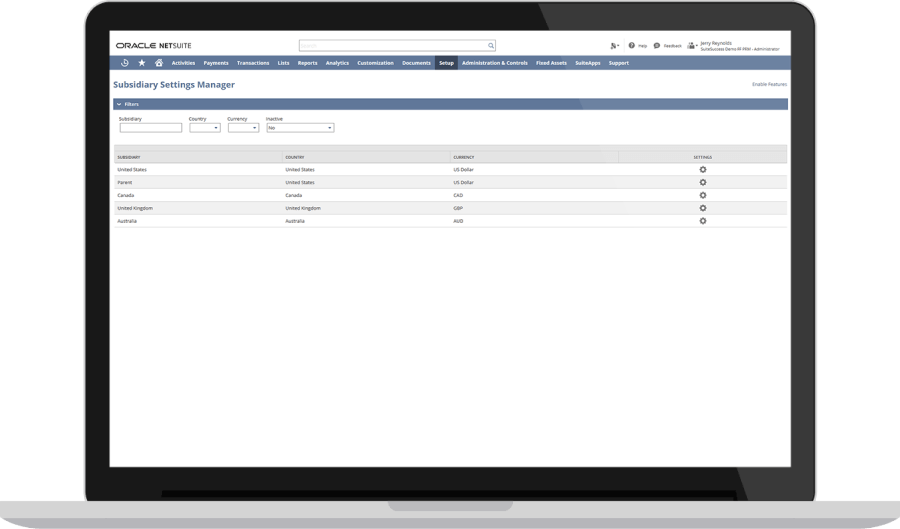900x529 pixels.
Task: Open settings gear for United States subsidiary
Action: coord(703,170)
